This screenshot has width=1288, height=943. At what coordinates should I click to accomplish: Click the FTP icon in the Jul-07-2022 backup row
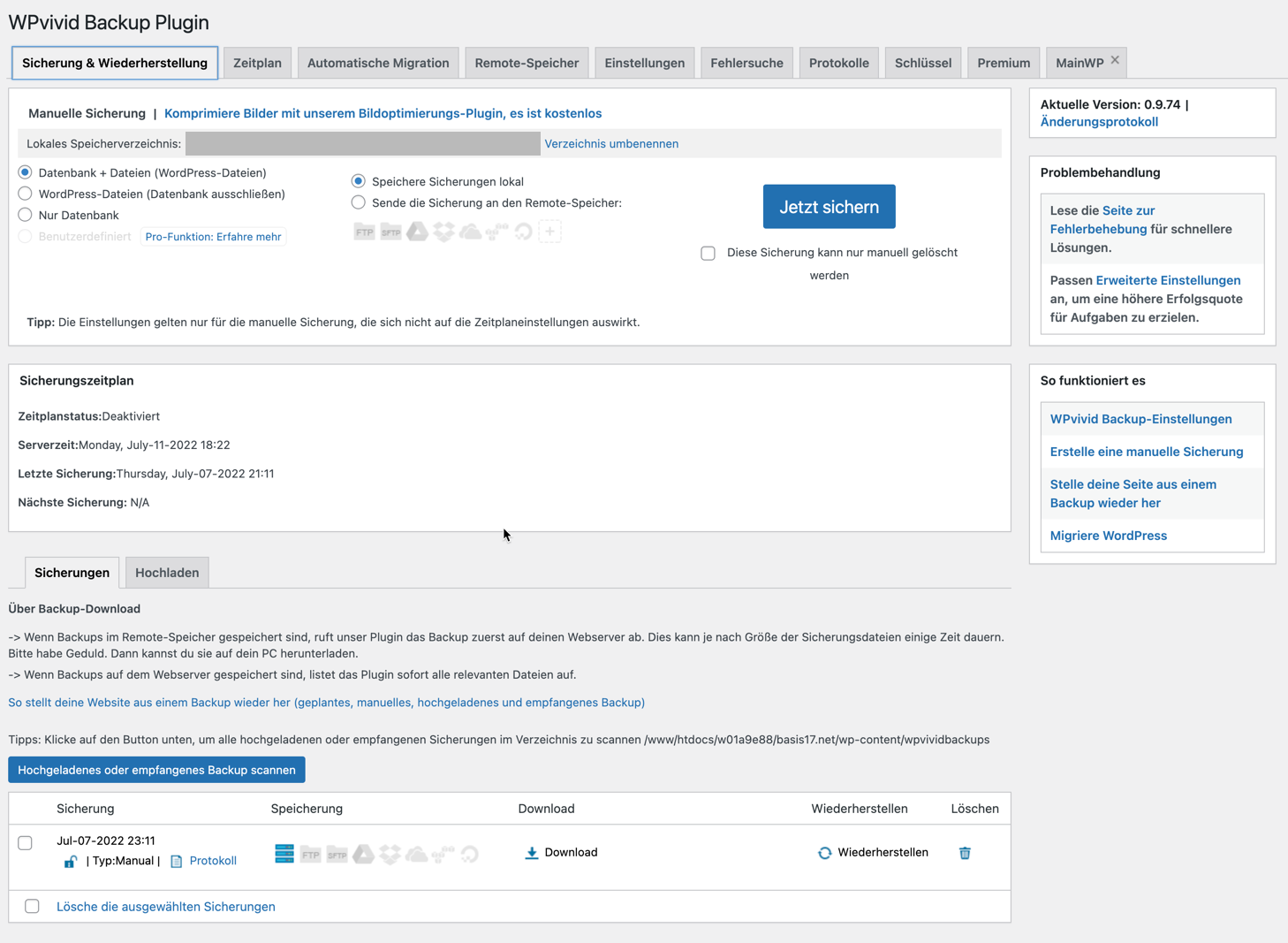click(310, 855)
